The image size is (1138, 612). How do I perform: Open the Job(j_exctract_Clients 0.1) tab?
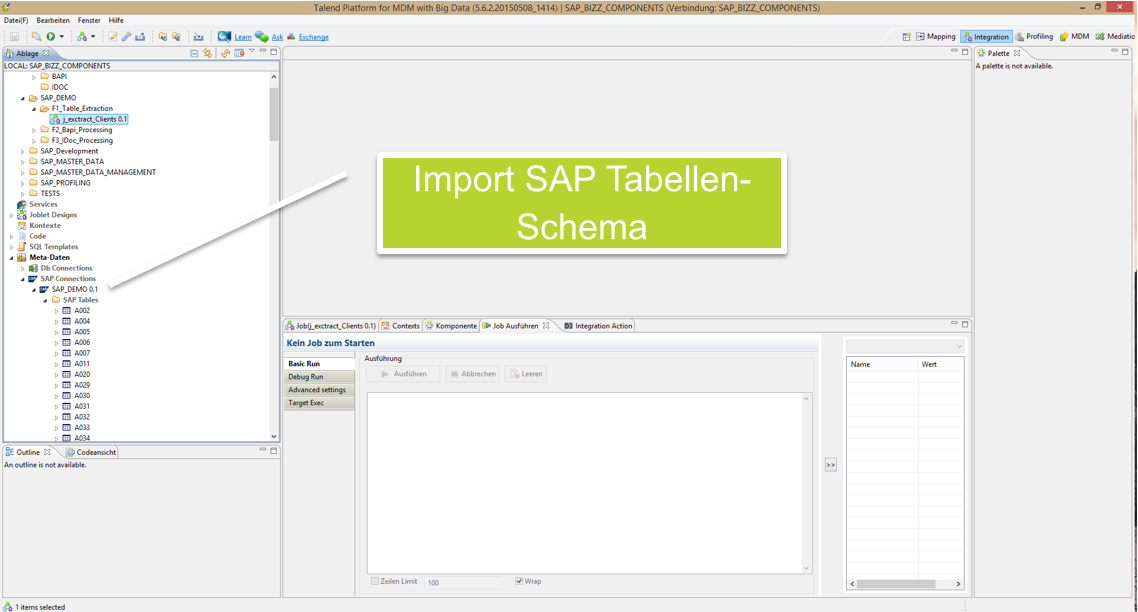click(x=330, y=326)
